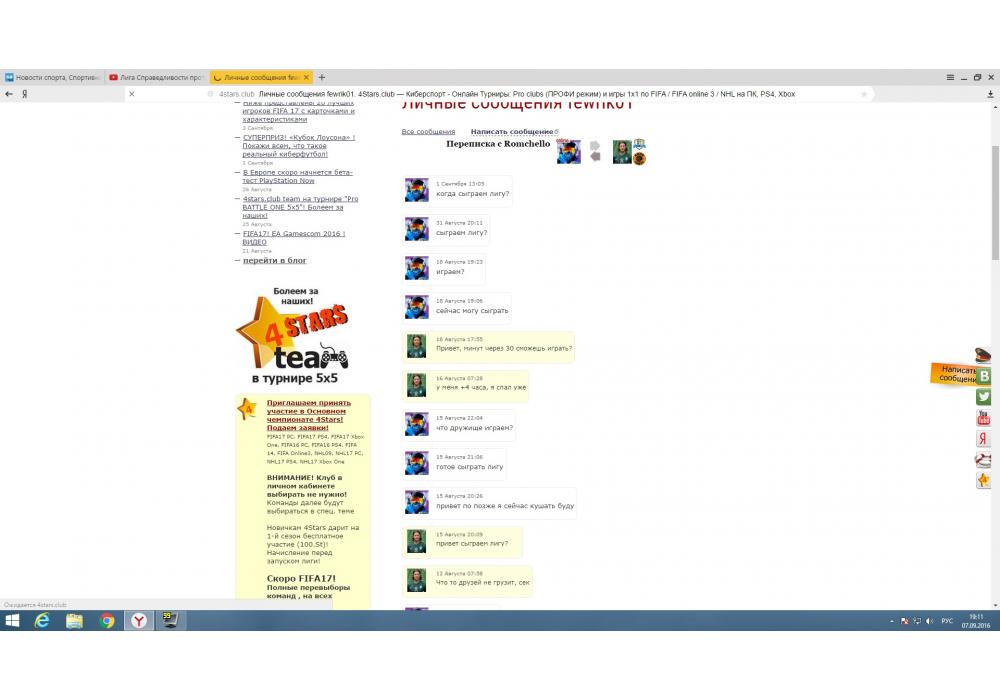
Task: Click avatar on 'Привет, минут через 30' message
Action: click(416, 346)
